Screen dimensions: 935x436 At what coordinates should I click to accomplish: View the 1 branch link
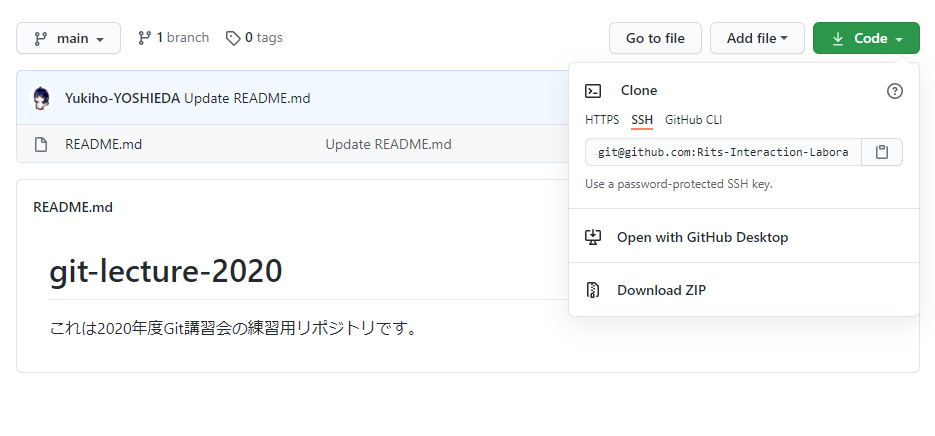(173, 38)
